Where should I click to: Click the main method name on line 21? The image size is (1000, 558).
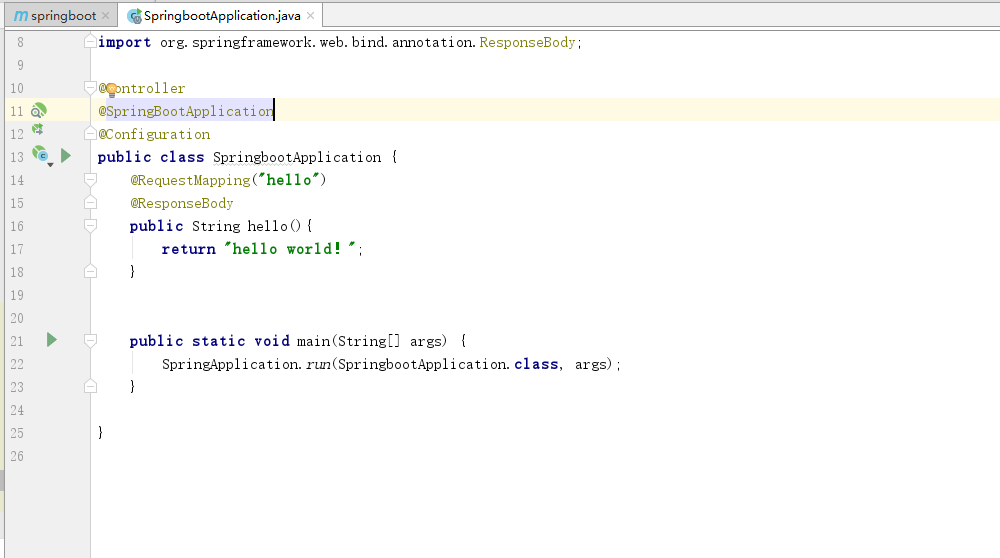(x=313, y=341)
